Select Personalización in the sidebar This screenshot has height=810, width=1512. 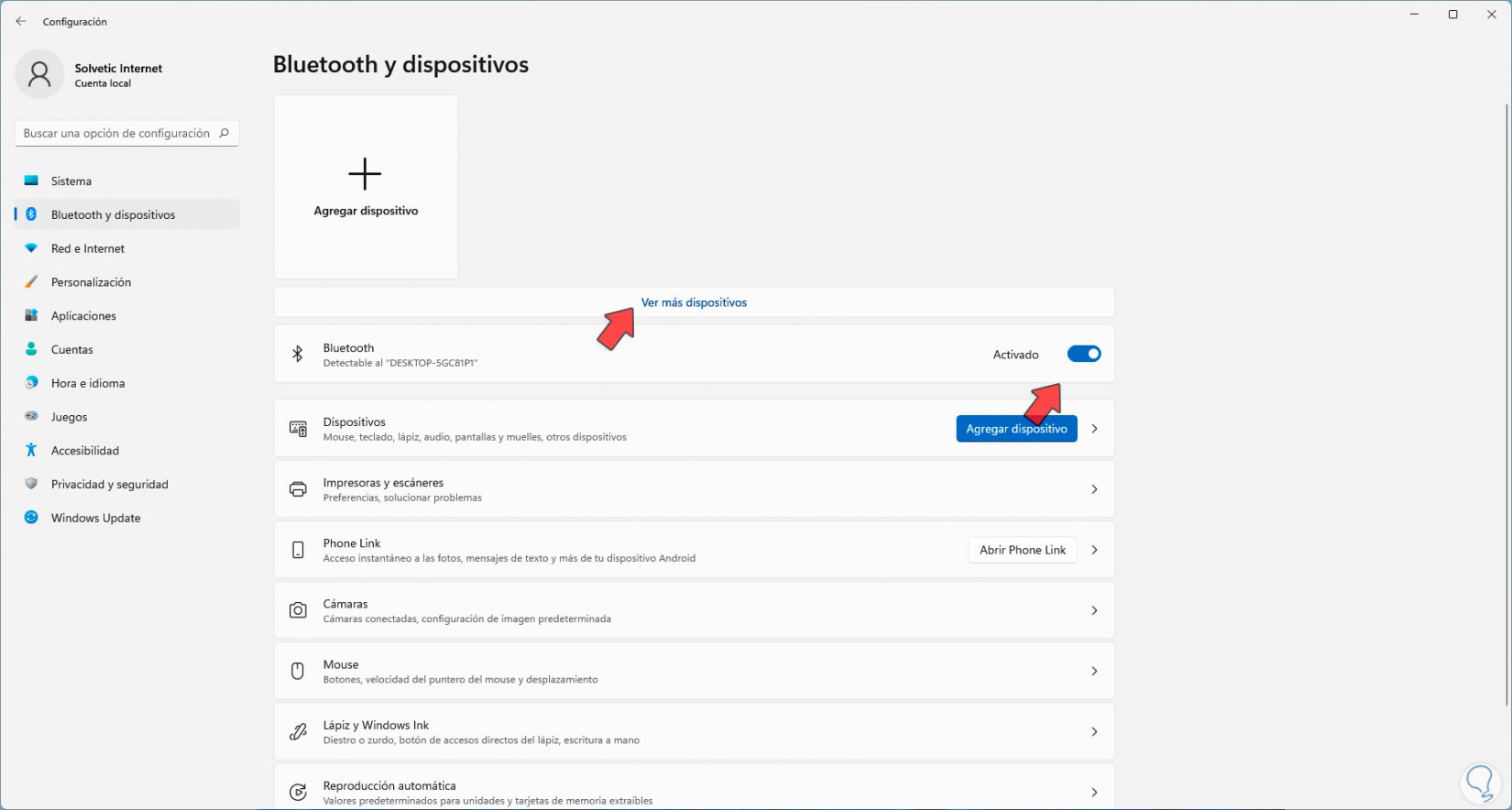(91, 282)
